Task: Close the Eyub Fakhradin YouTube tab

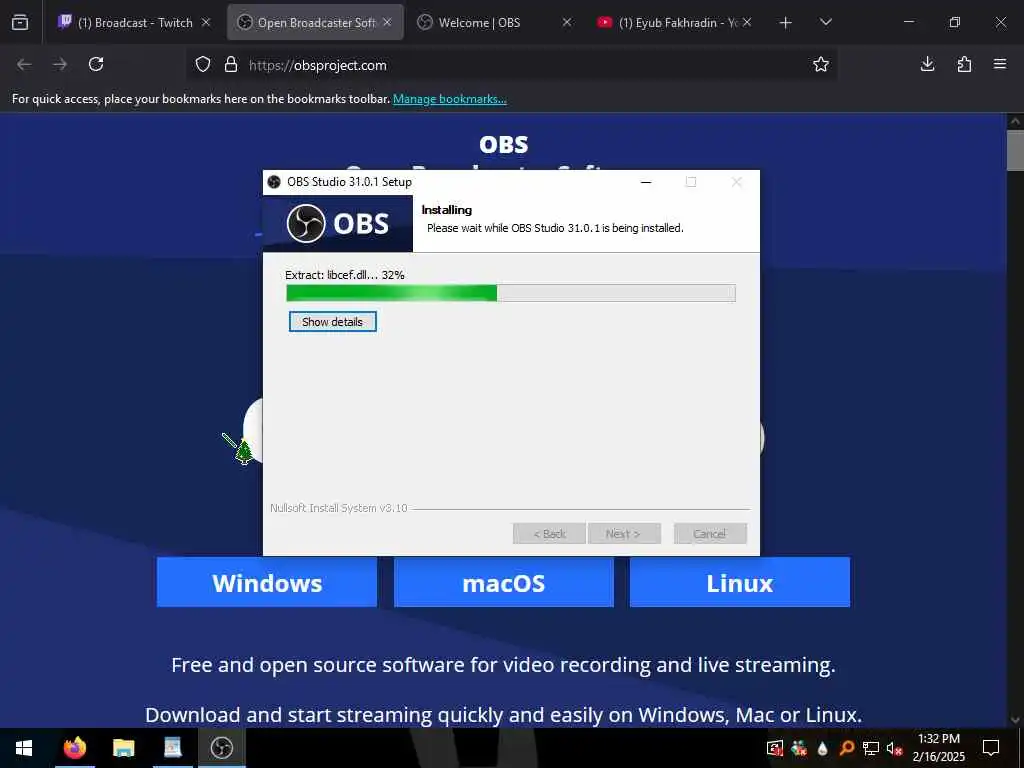Action: (747, 22)
